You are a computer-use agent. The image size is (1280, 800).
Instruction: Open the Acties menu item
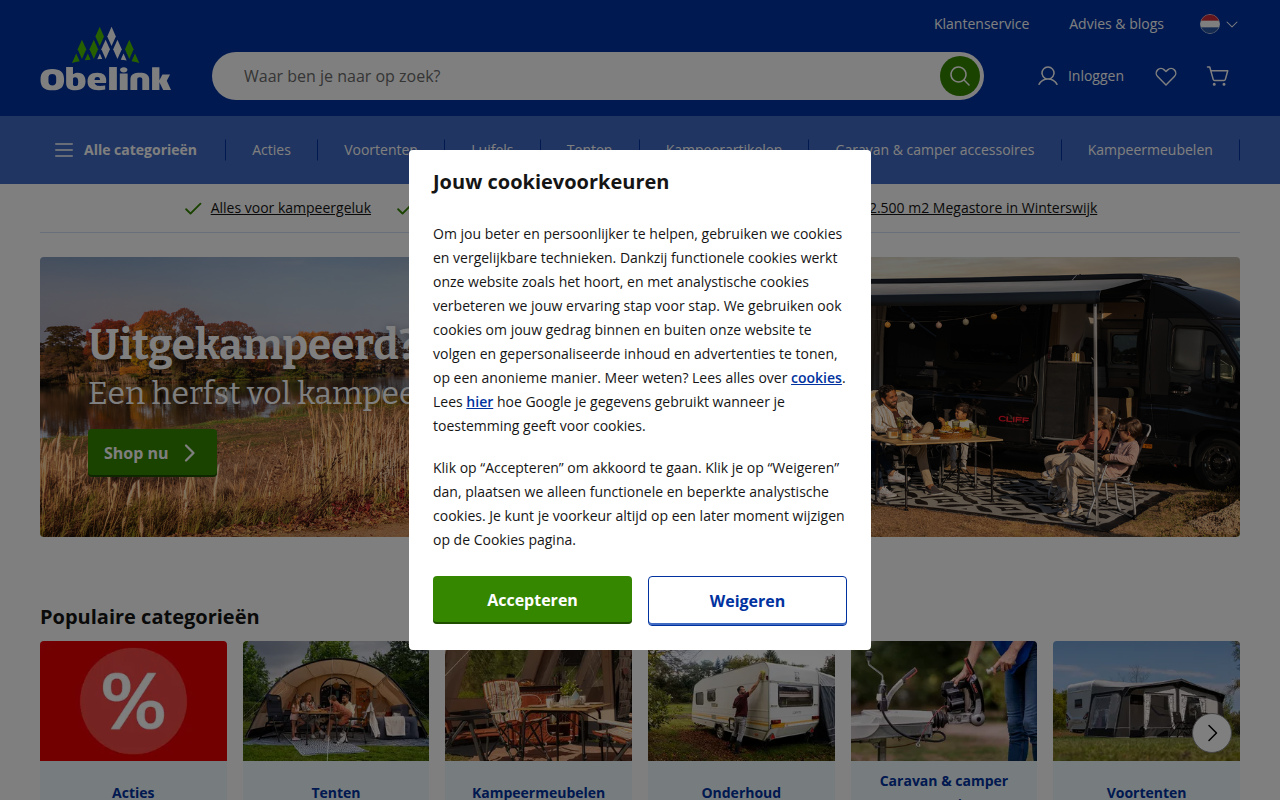tap(271, 150)
